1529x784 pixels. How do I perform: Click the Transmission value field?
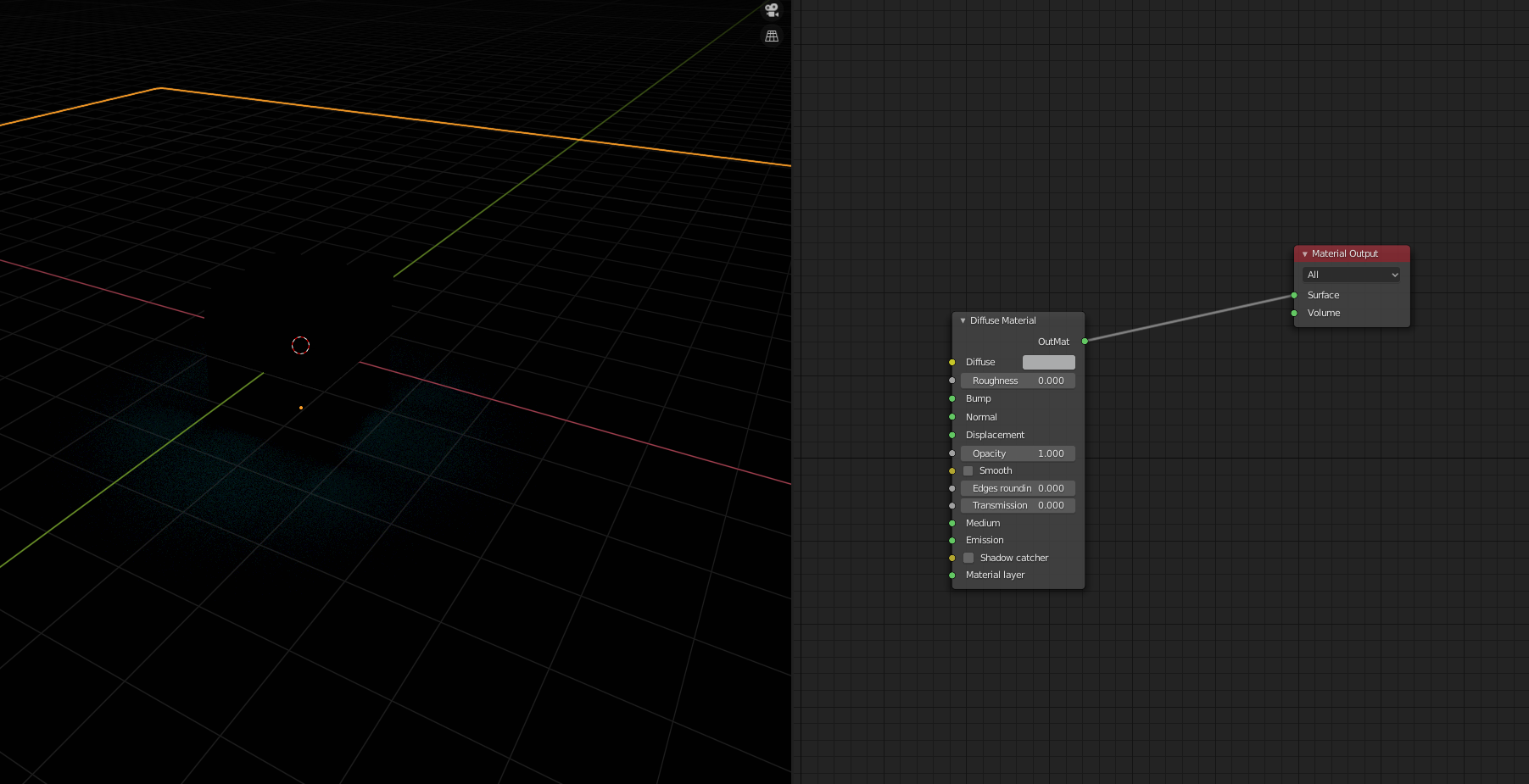pos(1018,505)
